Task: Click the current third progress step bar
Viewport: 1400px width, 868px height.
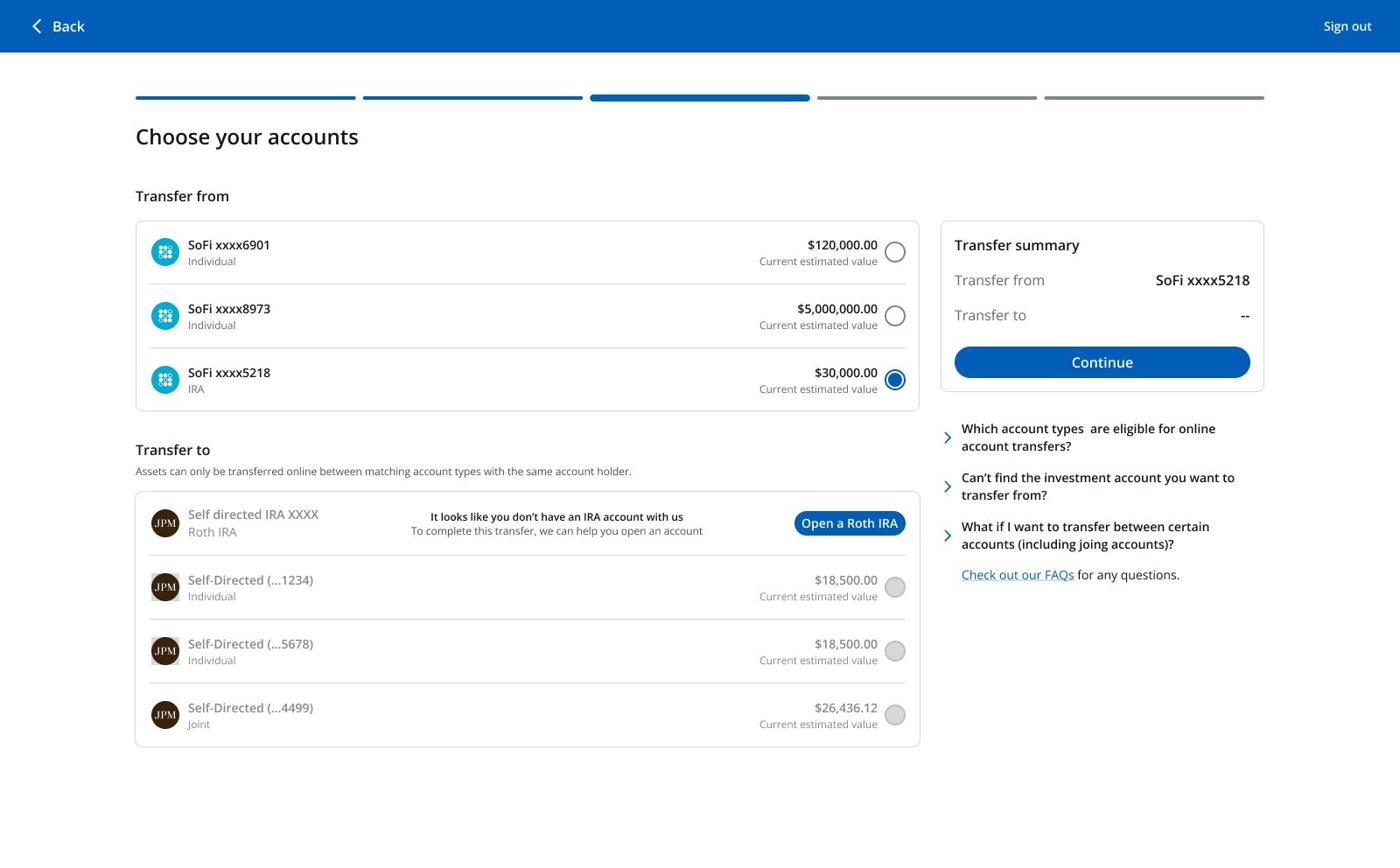Action: coord(699,98)
